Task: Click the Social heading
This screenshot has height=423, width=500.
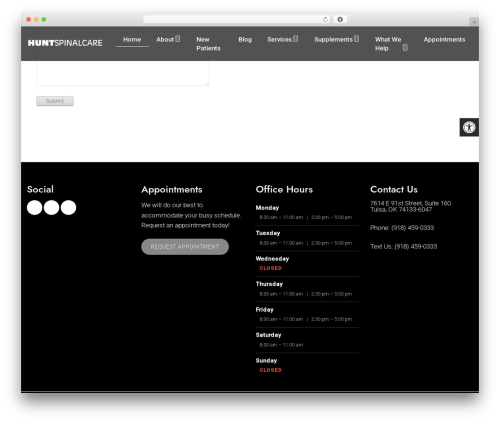Action: (40, 189)
